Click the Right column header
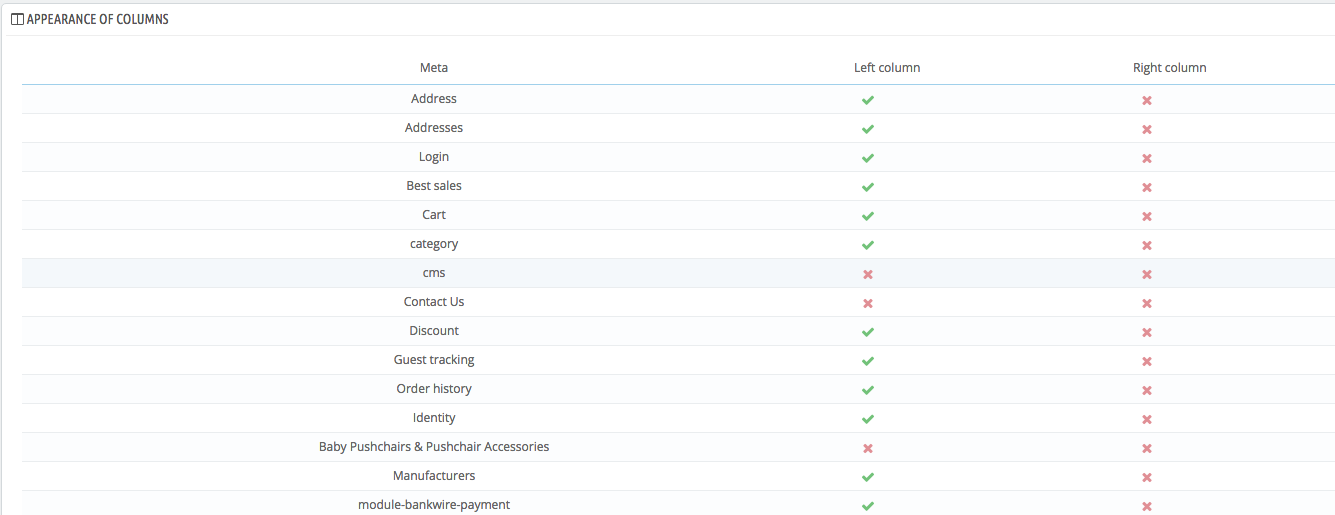The height and width of the screenshot is (515, 1335). 1169,68
